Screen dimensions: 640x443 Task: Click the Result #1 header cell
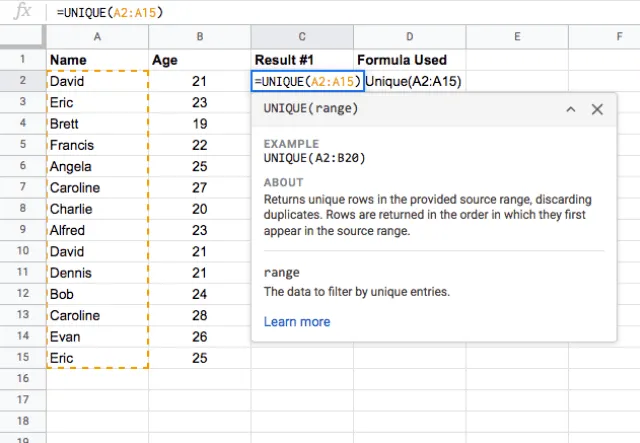pyautogui.click(x=302, y=60)
